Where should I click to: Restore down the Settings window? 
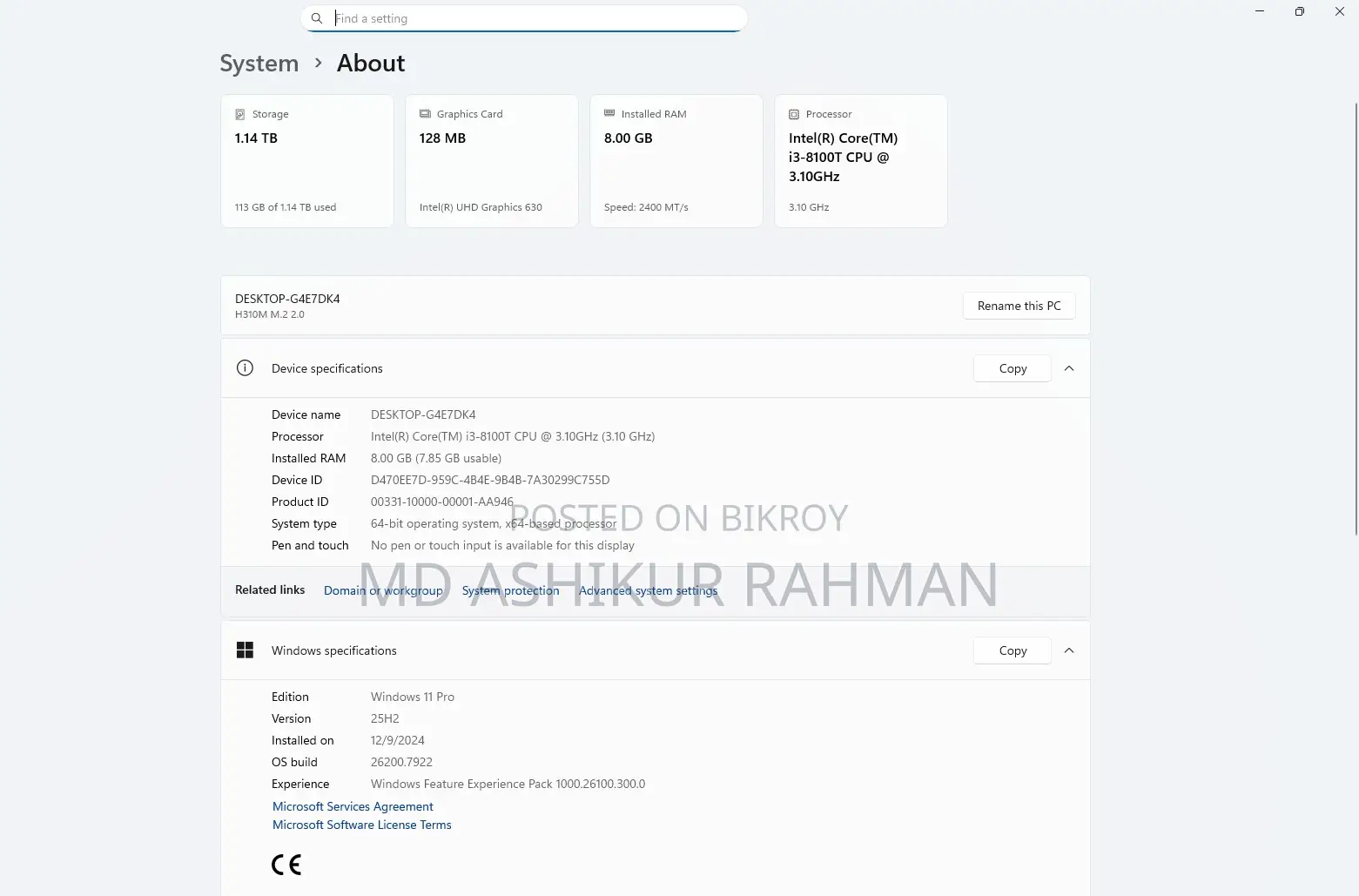click(1299, 11)
